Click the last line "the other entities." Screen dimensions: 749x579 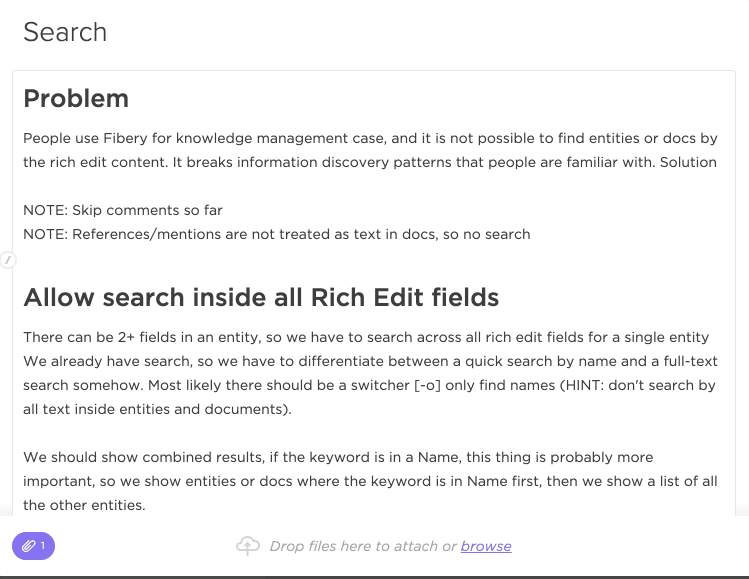tap(84, 505)
